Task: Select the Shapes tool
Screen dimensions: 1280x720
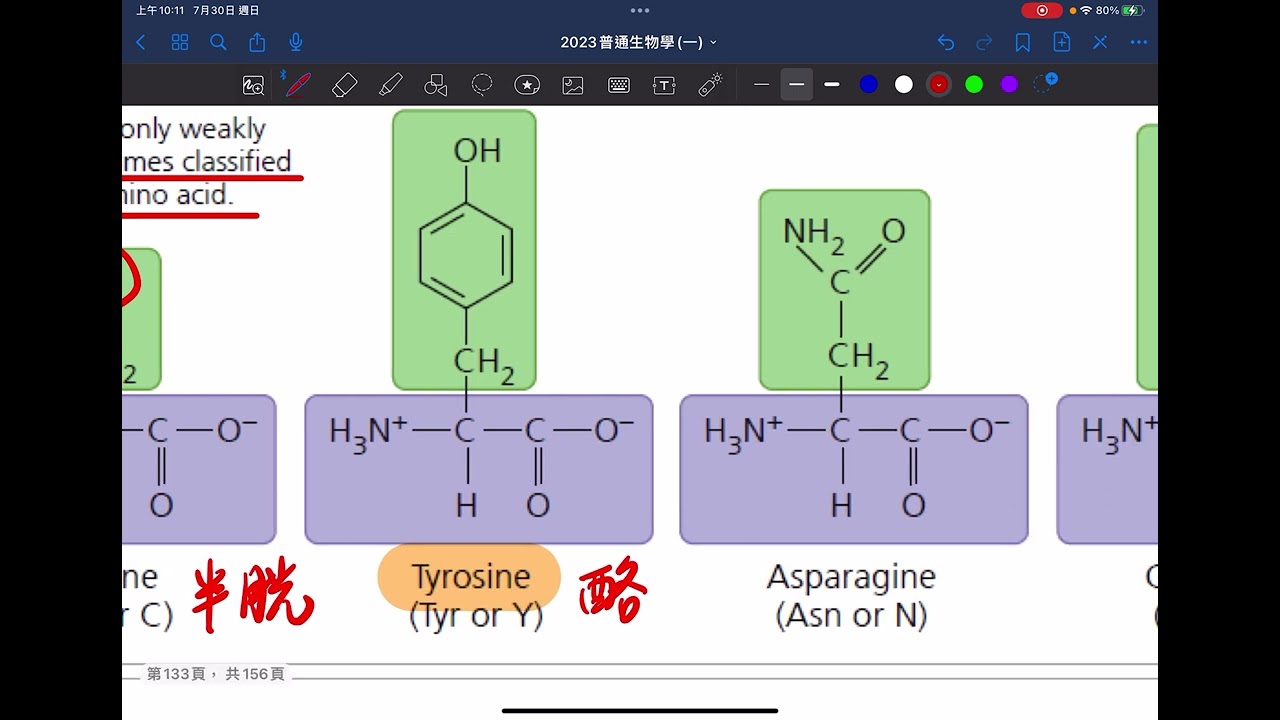Action: (x=436, y=85)
